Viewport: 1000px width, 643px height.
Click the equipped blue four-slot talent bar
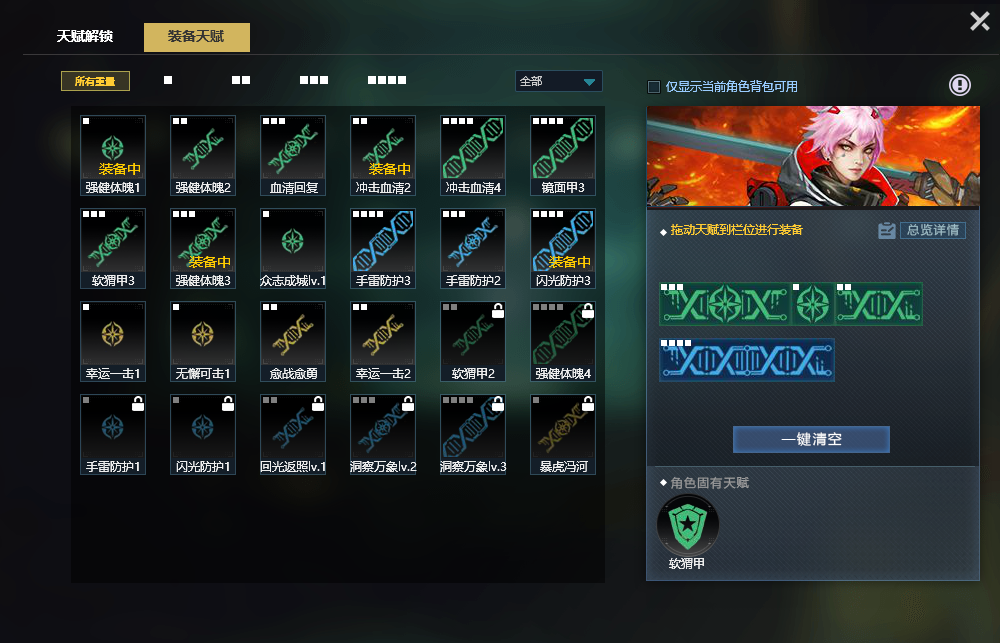747,360
